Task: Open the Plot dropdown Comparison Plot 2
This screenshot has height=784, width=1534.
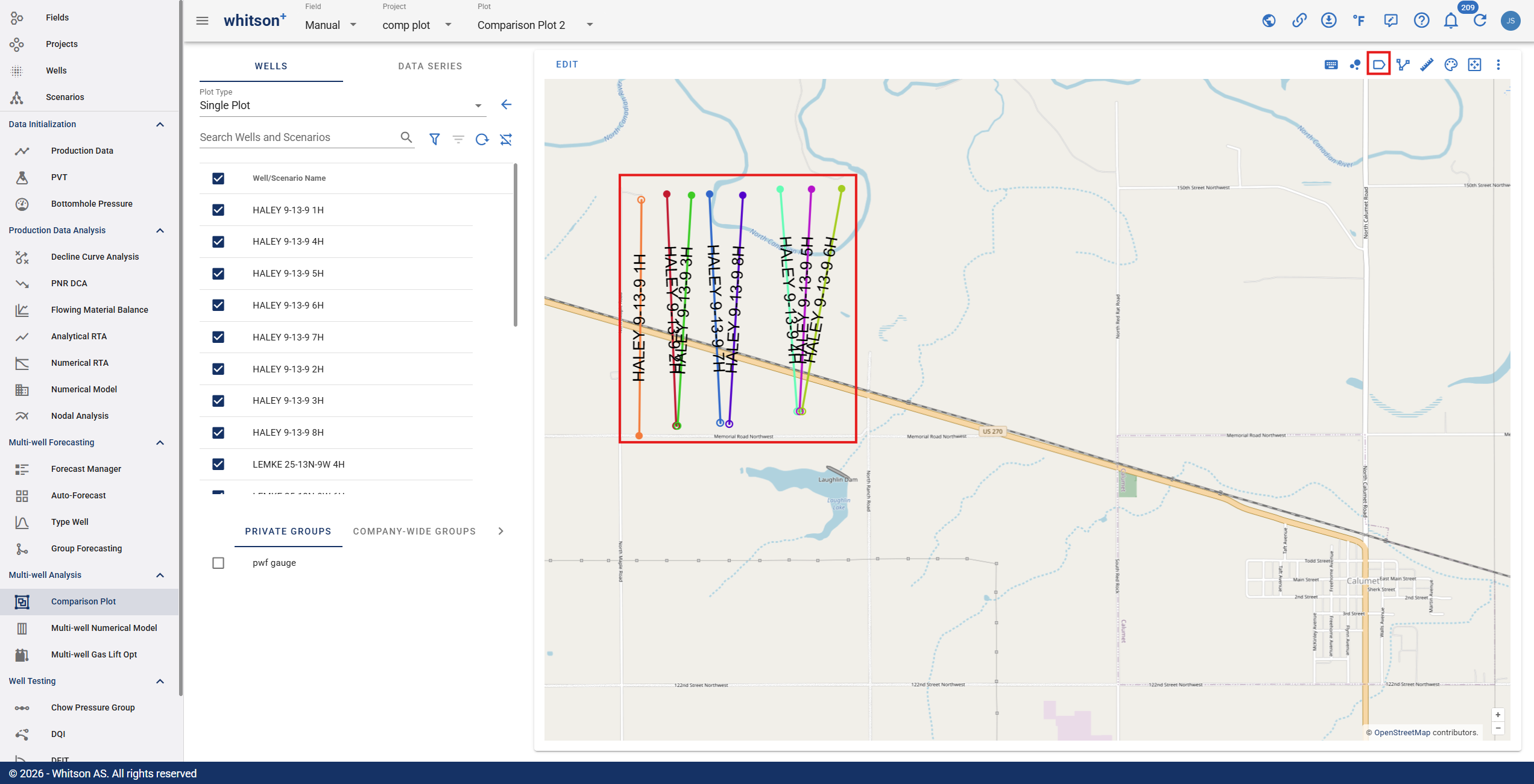Action: tap(535, 25)
